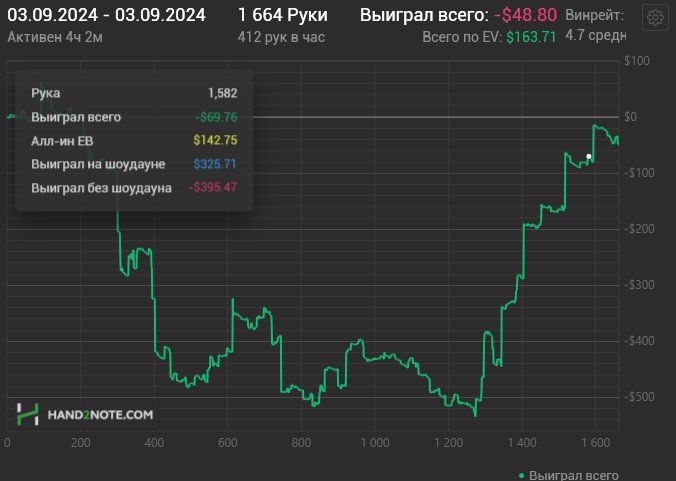
Task: Click the EV total value $163.71
Action: 531,37
